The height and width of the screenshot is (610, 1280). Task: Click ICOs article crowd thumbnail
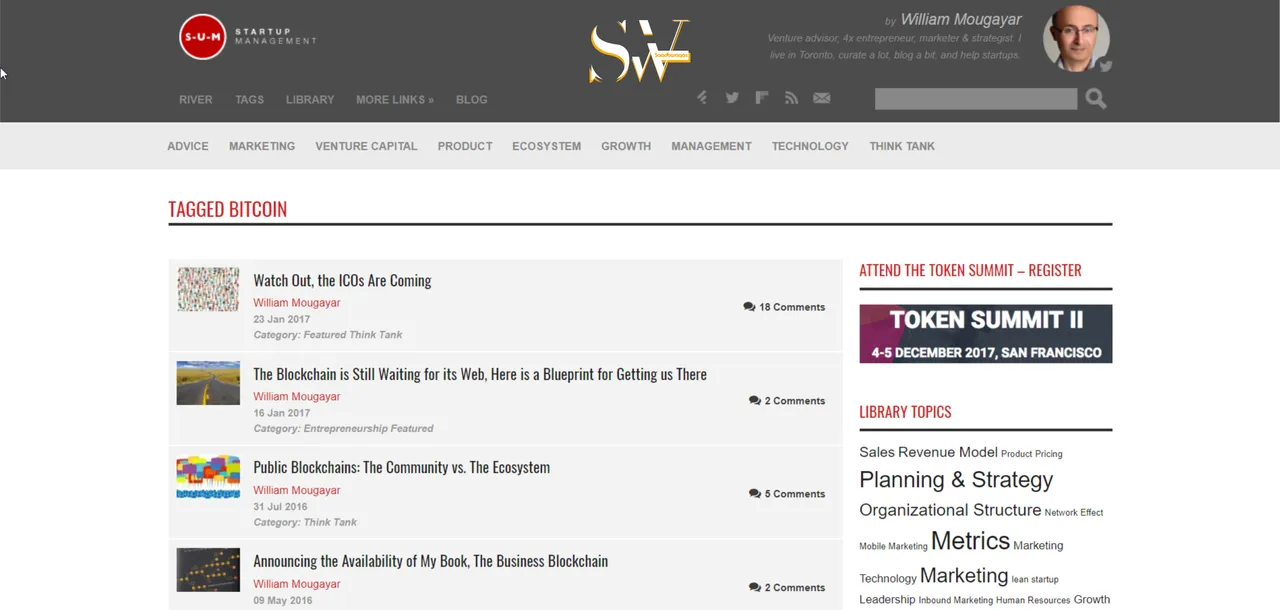click(208, 290)
